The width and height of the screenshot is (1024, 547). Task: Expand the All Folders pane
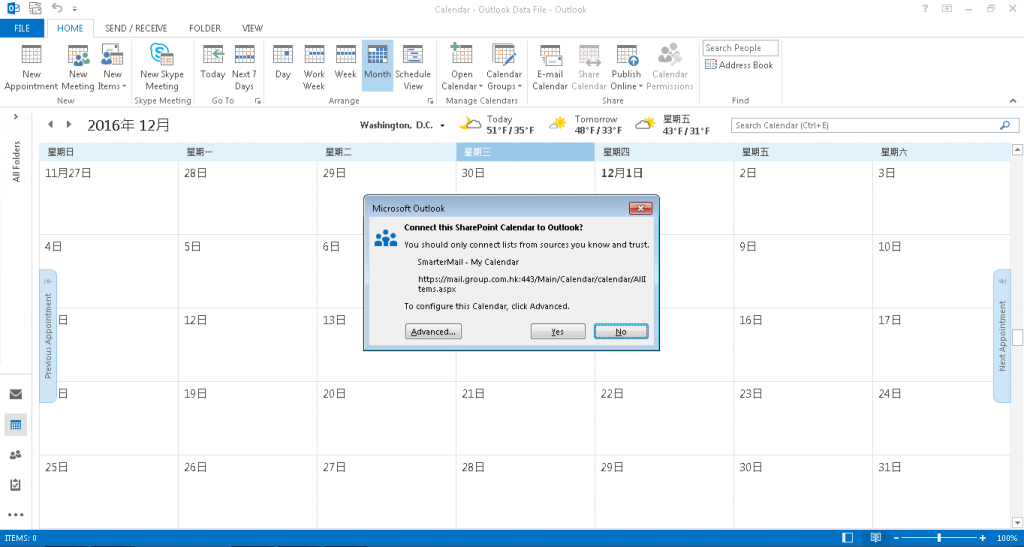16,117
